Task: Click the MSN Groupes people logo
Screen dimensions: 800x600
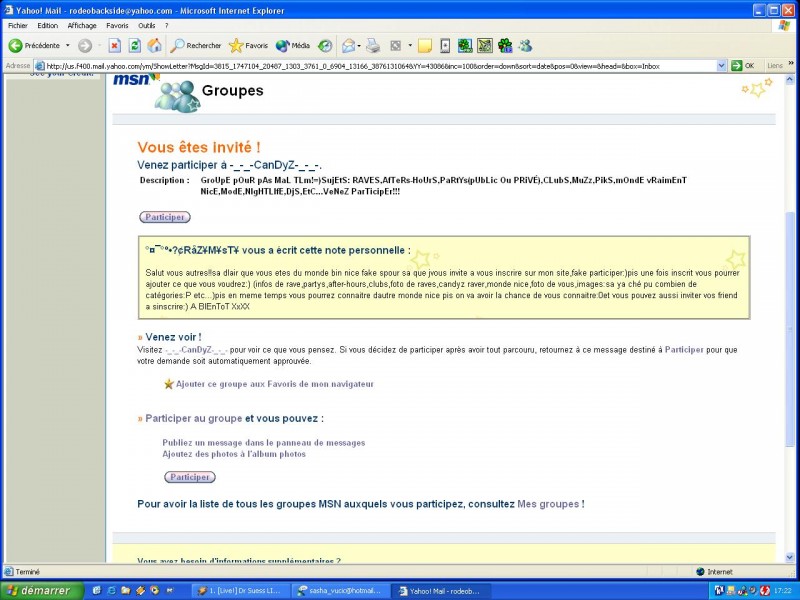Action: pos(177,96)
